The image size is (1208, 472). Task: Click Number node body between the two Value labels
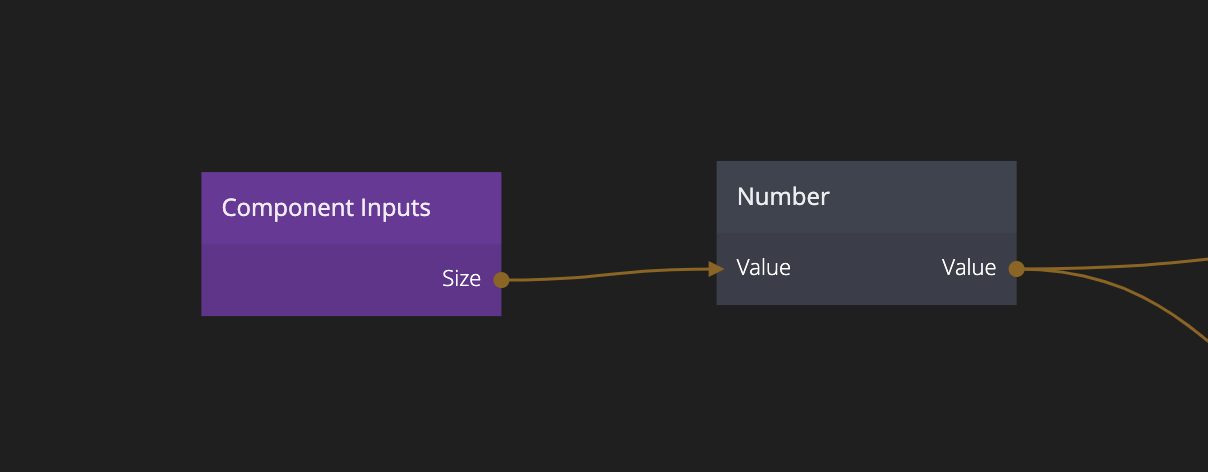pyautogui.click(x=866, y=268)
